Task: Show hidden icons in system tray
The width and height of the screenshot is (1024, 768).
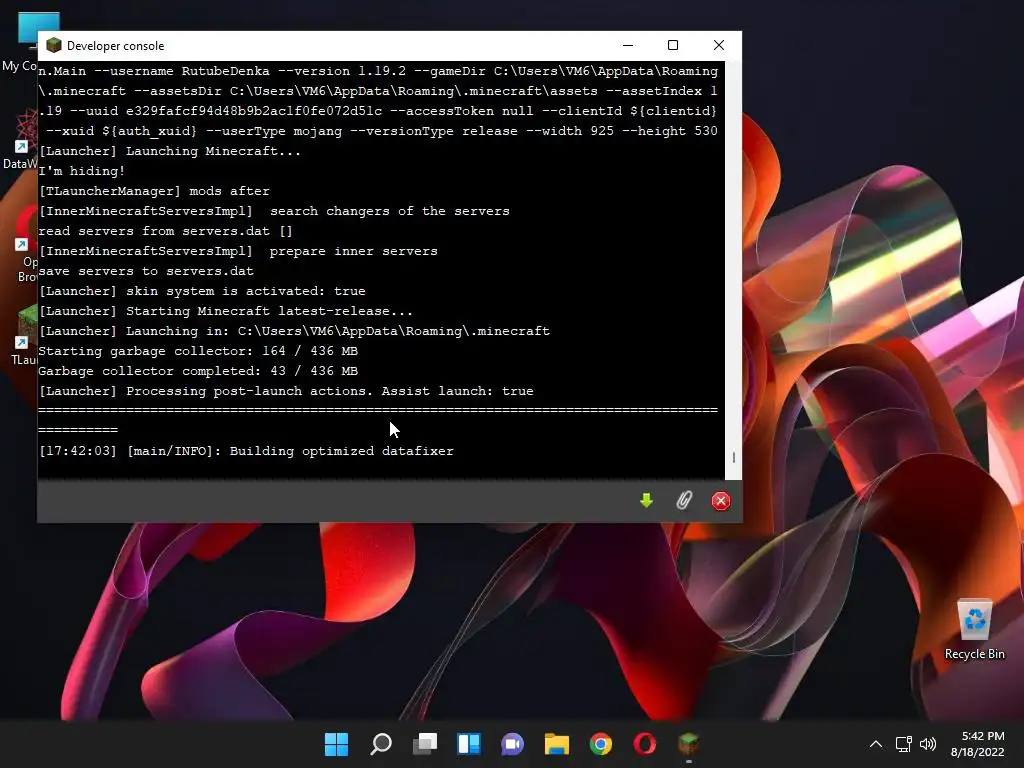Action: click(x=876, y=744)
